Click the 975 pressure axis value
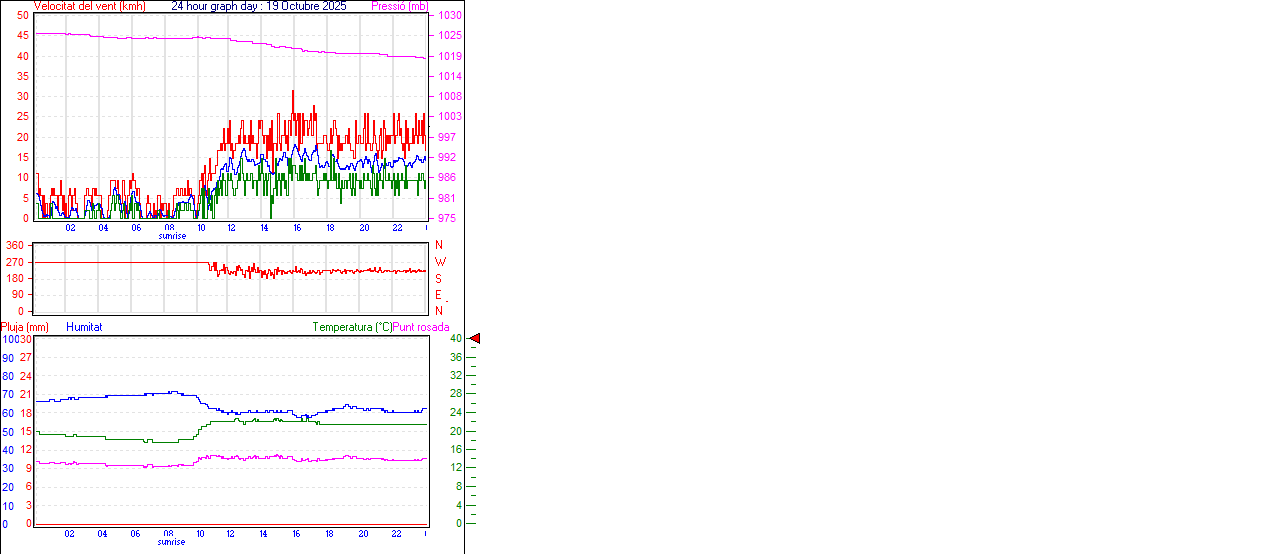This screenshot has width=1280, height=554. (x=446, y=218)
